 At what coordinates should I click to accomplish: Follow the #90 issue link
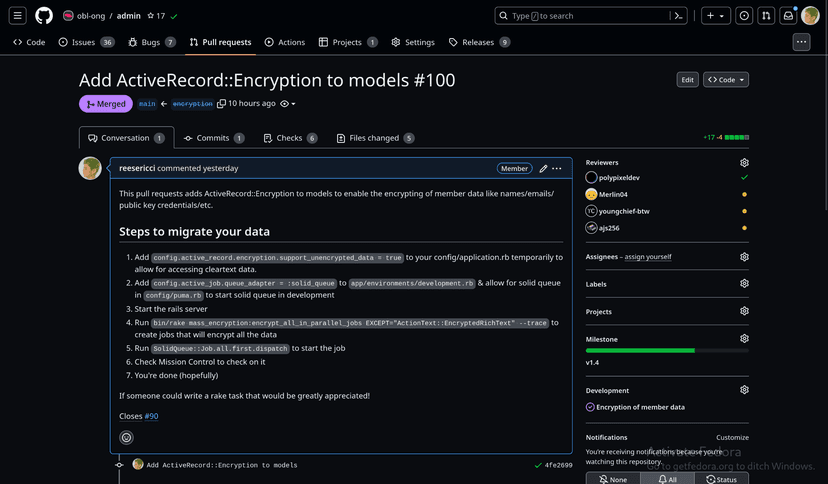coord(151,416)
